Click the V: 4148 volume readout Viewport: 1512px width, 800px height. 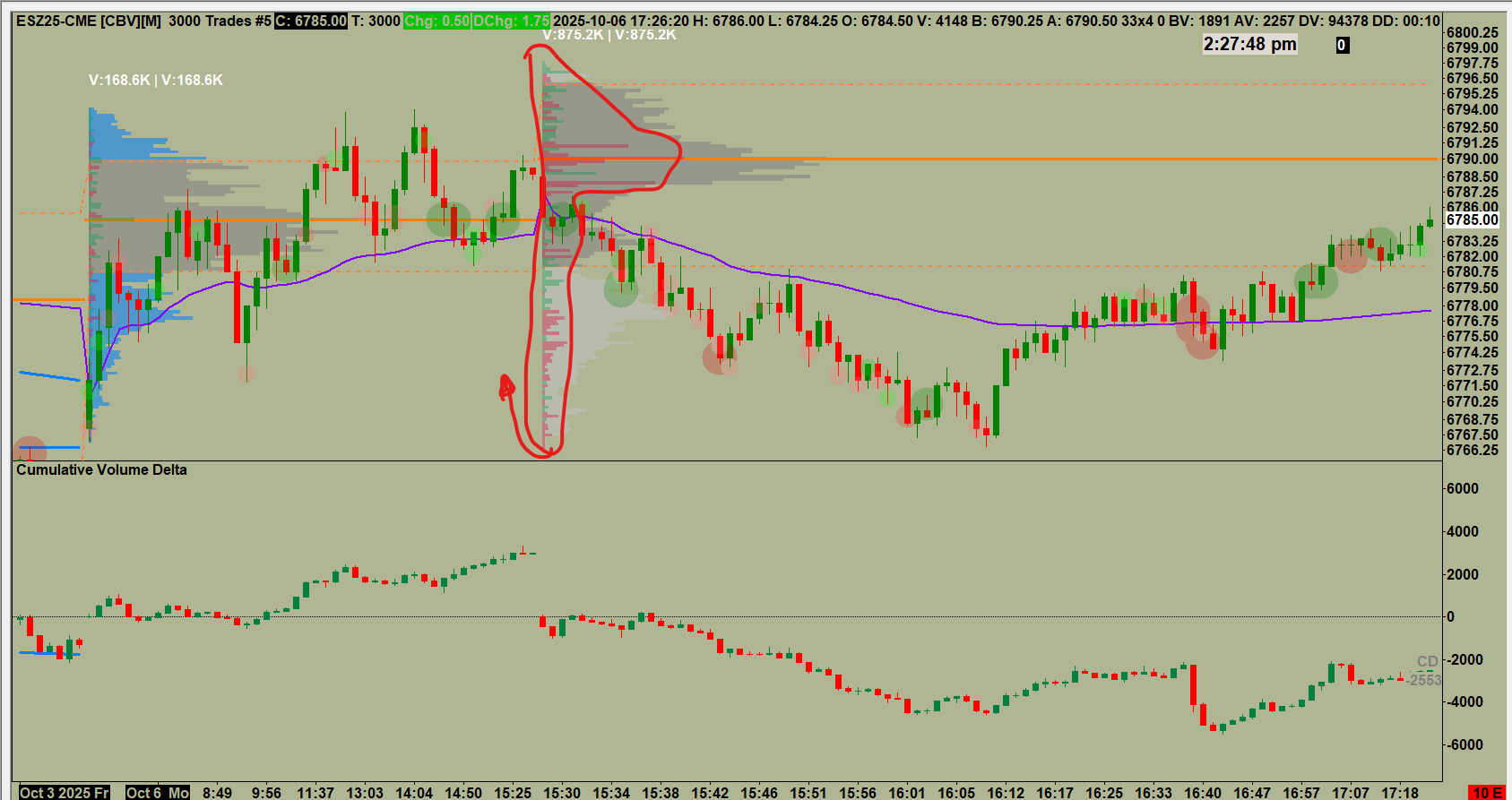point(944,21)
